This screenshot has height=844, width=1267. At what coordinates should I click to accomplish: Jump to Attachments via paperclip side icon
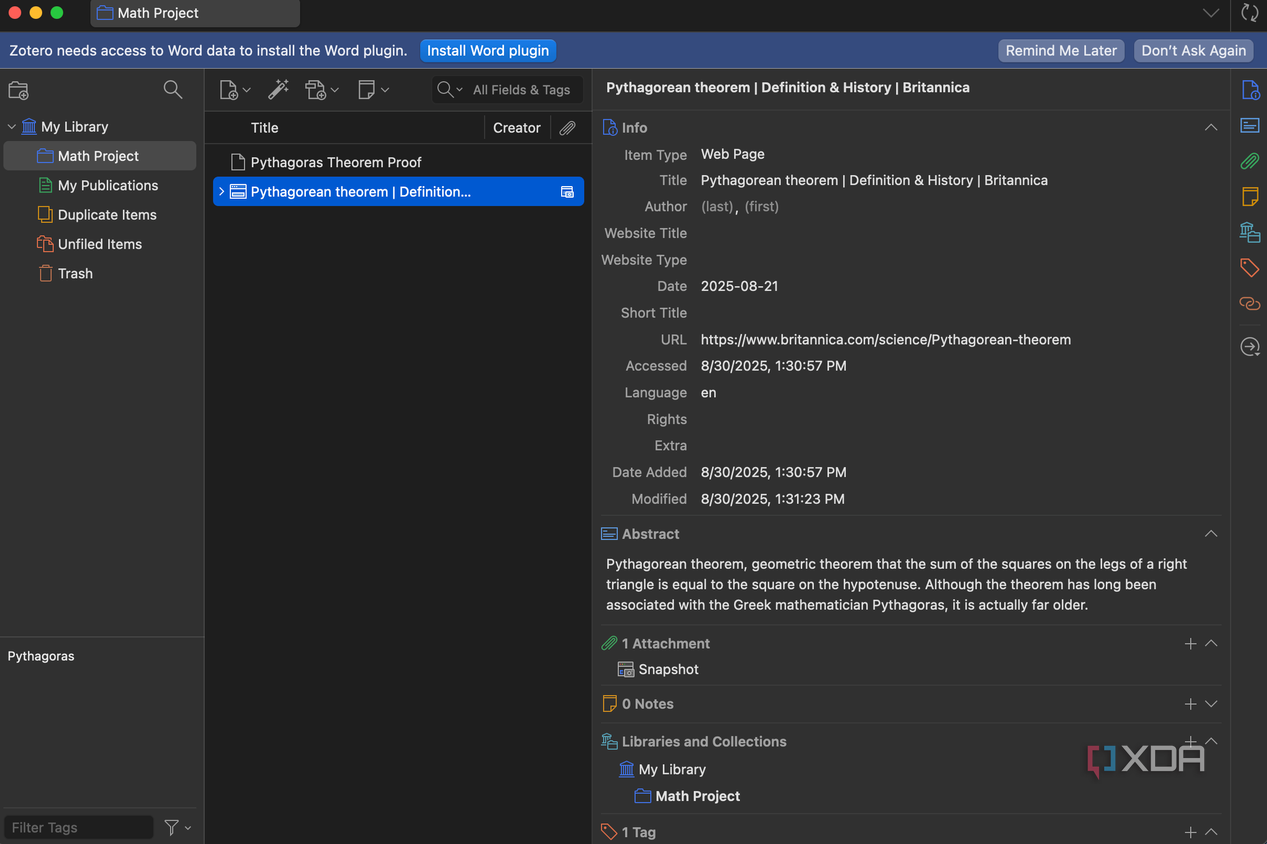pyautogui.click(x=1250, y=161)
